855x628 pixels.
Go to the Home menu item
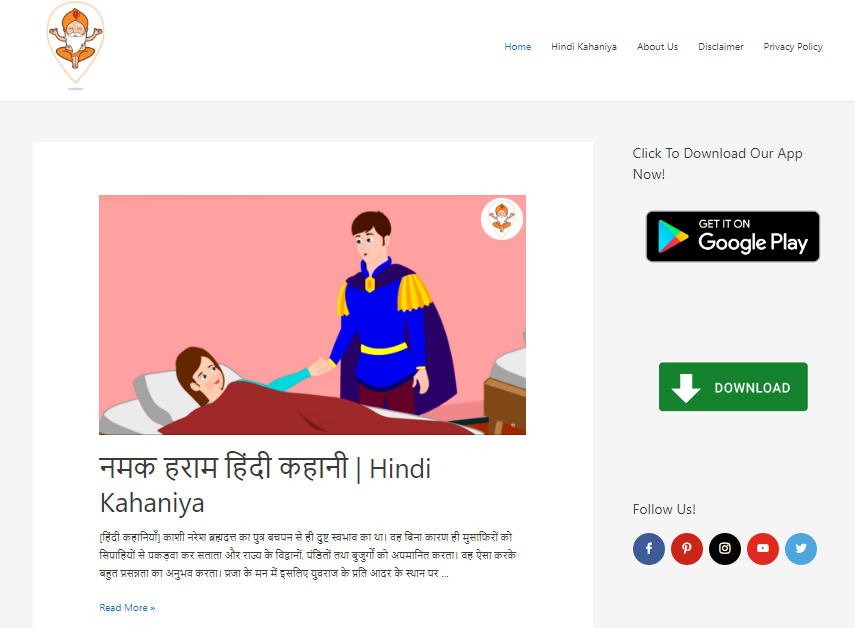coord(517,47)
